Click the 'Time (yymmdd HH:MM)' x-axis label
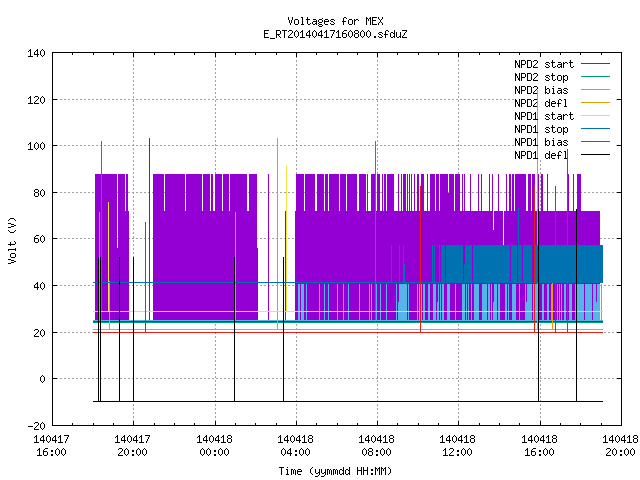This screenshot has height=480, width=640. click(x=335, y=471)
